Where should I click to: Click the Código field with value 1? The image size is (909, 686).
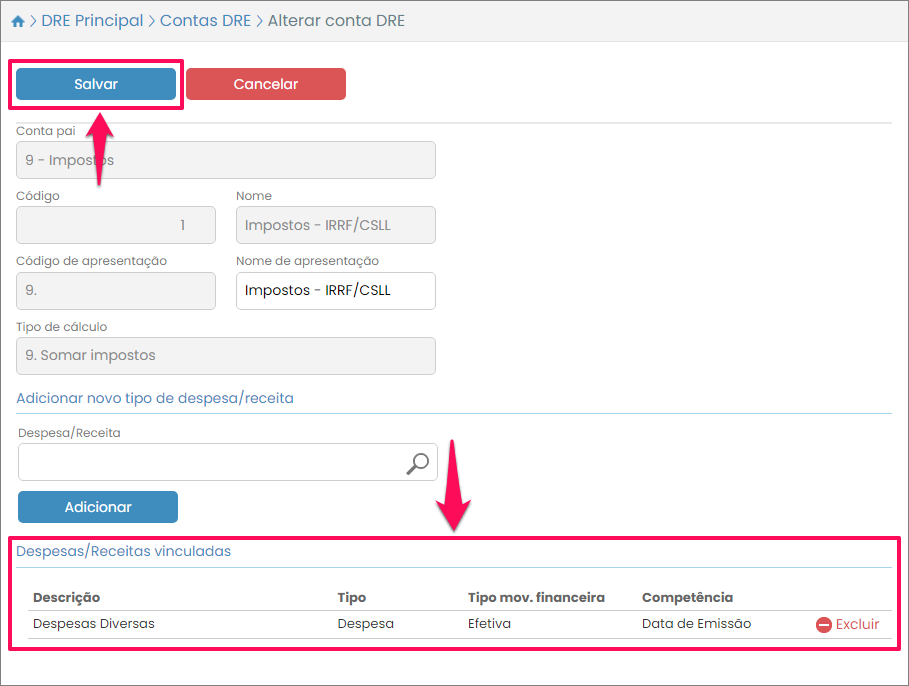click(116, 225)
